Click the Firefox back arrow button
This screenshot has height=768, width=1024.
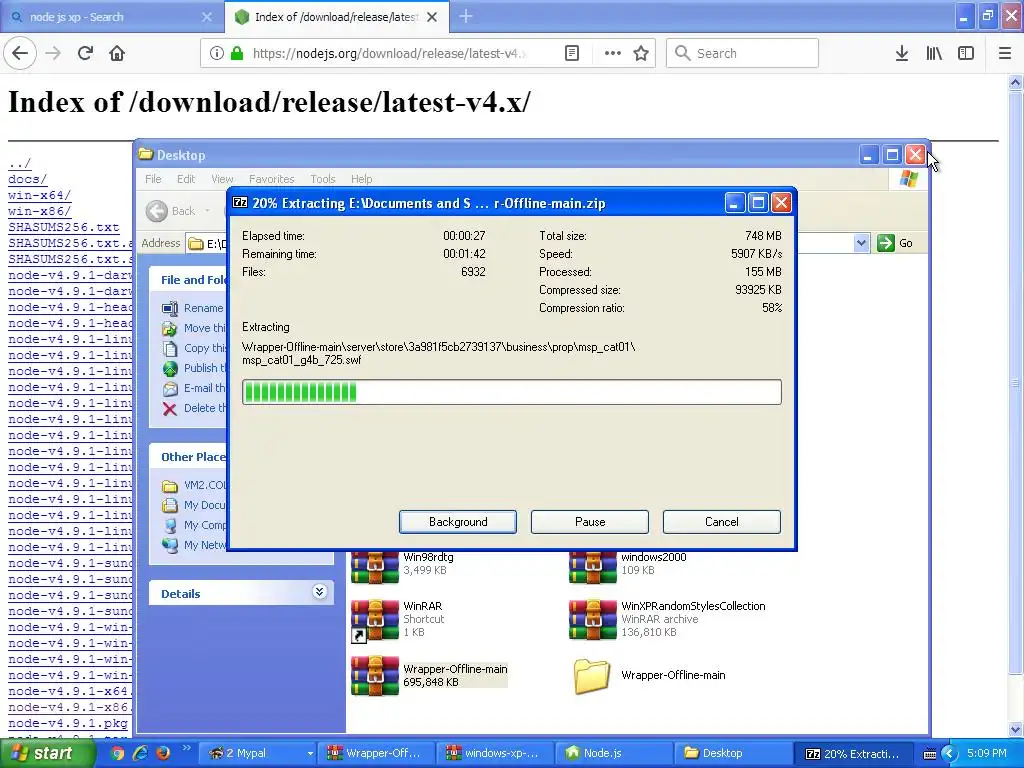pos(20,53)
